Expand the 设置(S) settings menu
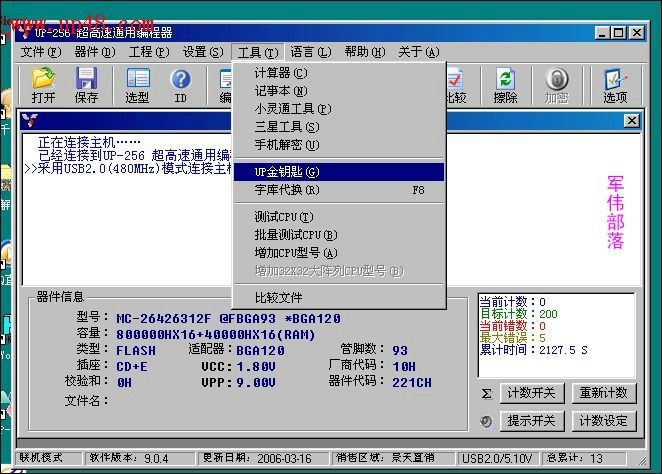 (202, 52)
